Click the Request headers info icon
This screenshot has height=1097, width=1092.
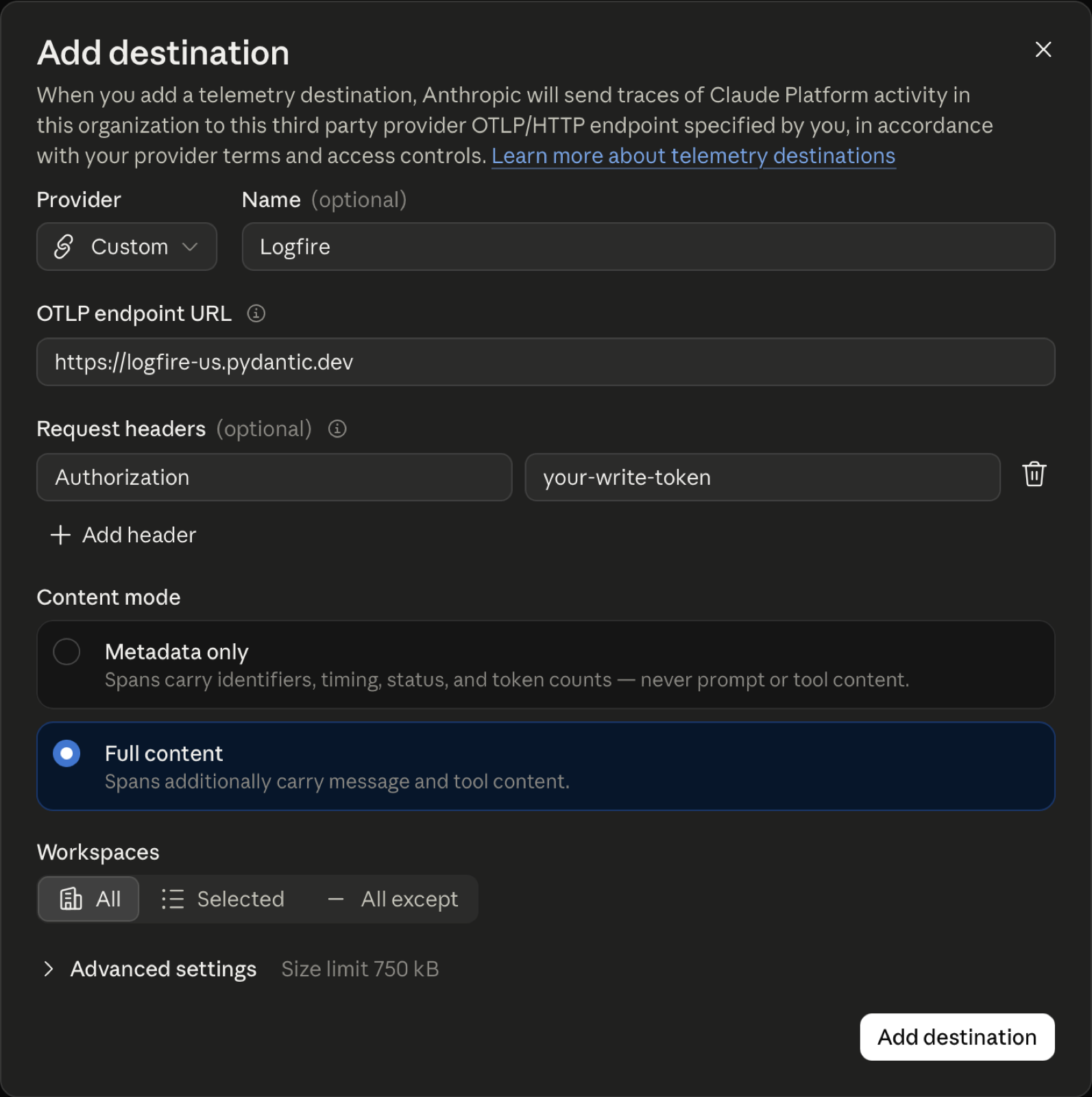coord(337,429)
